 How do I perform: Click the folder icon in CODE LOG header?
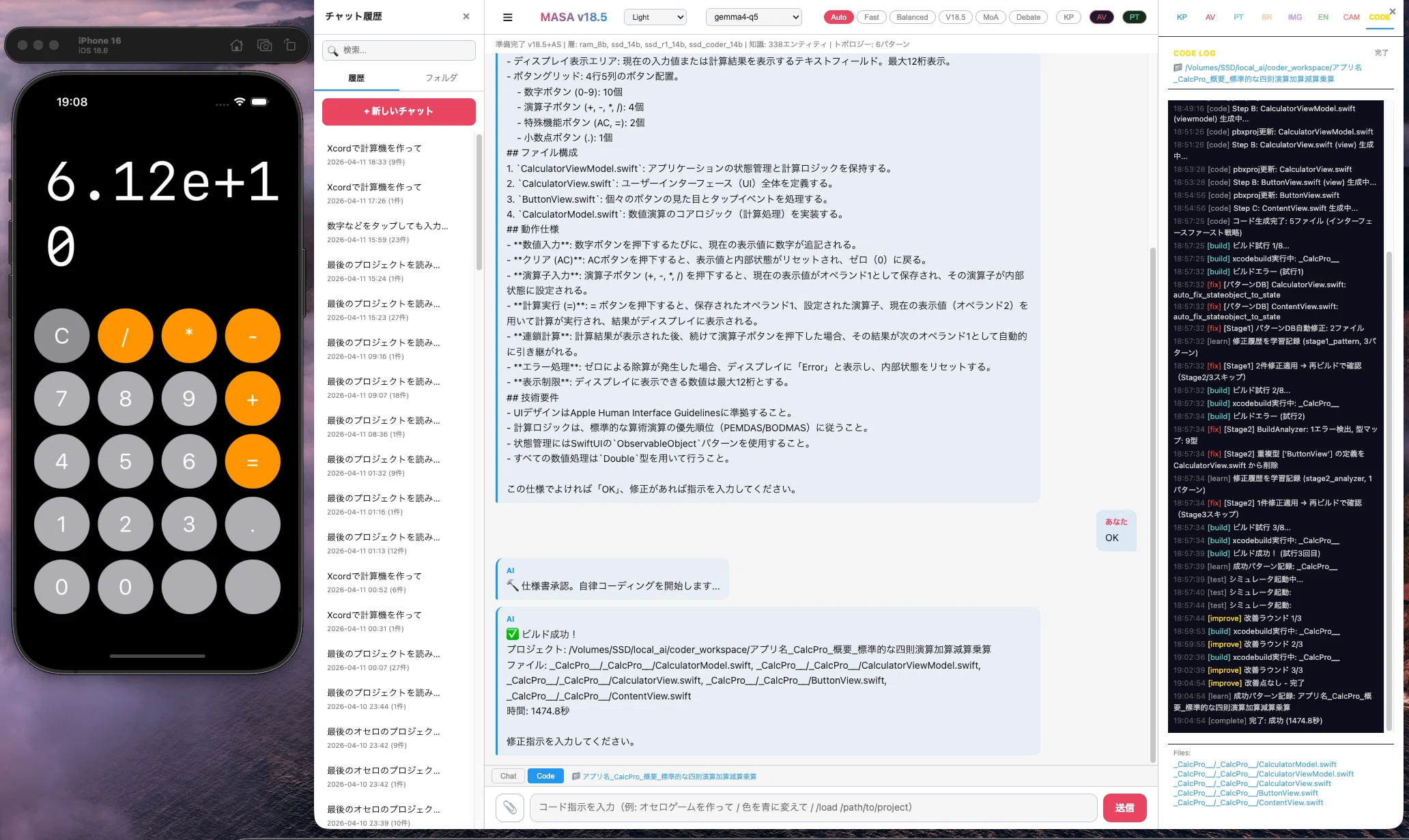tap(1178, 68)
